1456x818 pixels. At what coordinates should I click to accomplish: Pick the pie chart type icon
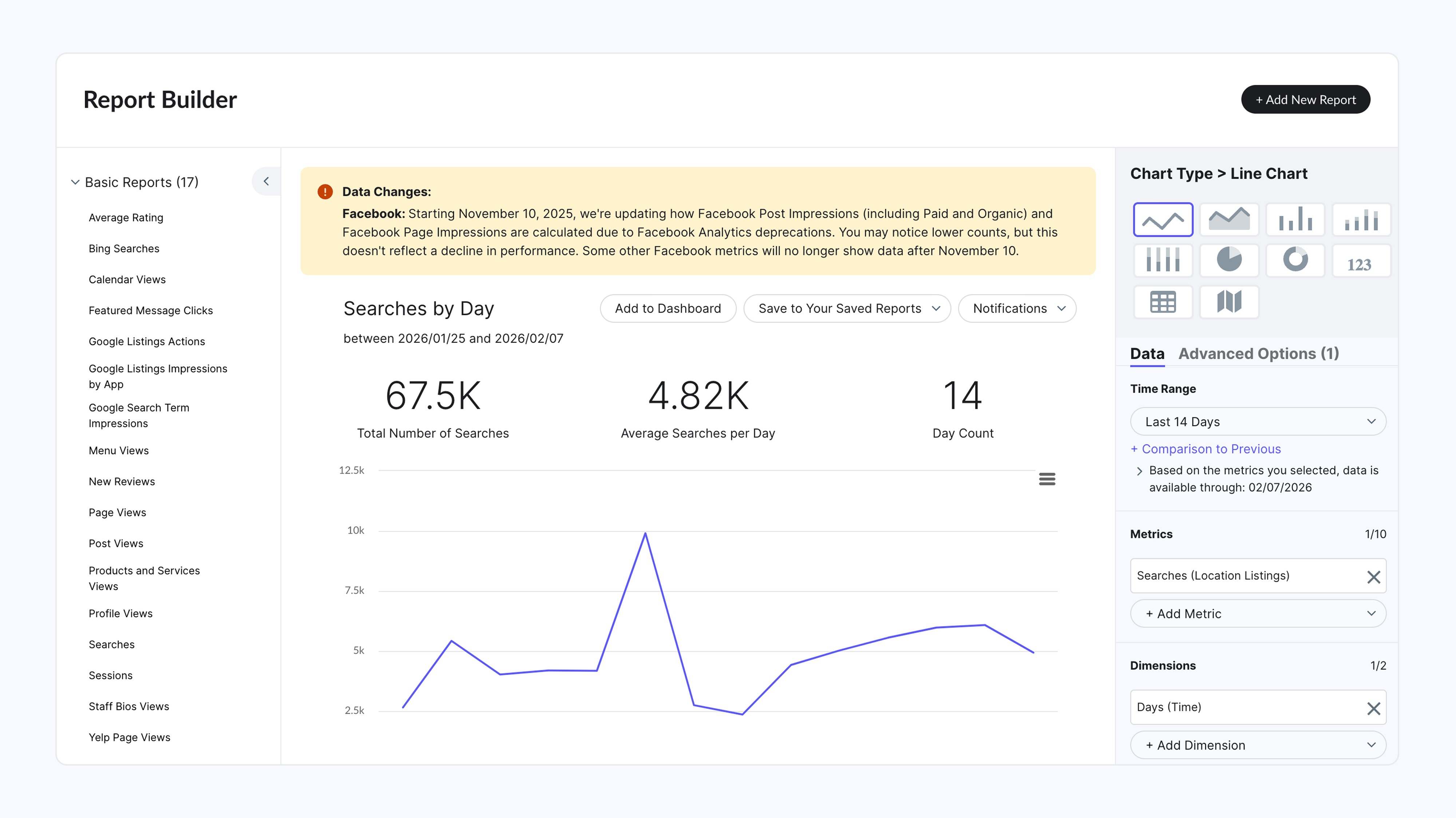point(1229,261)
